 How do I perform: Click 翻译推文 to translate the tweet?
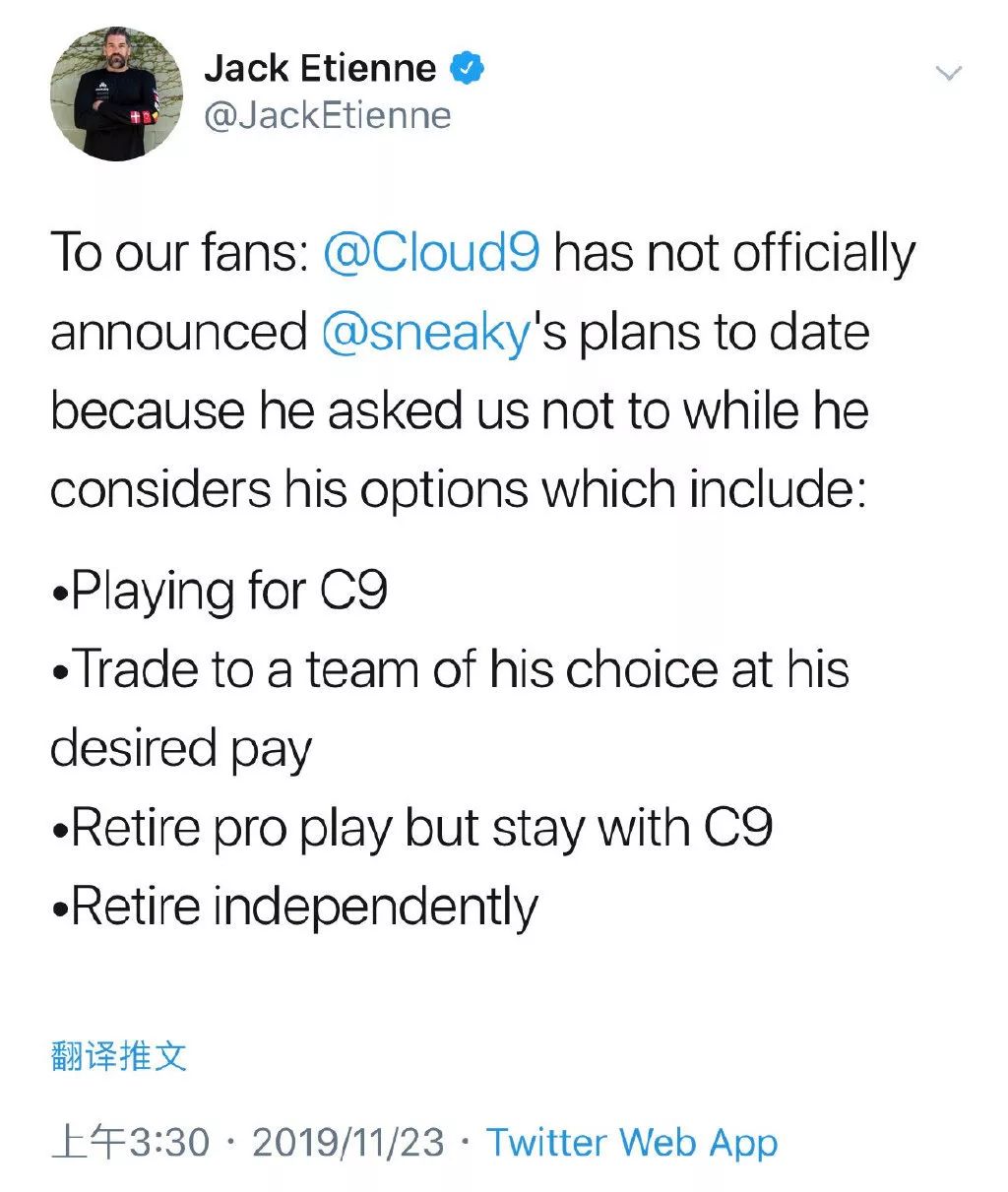point(118,1056)
